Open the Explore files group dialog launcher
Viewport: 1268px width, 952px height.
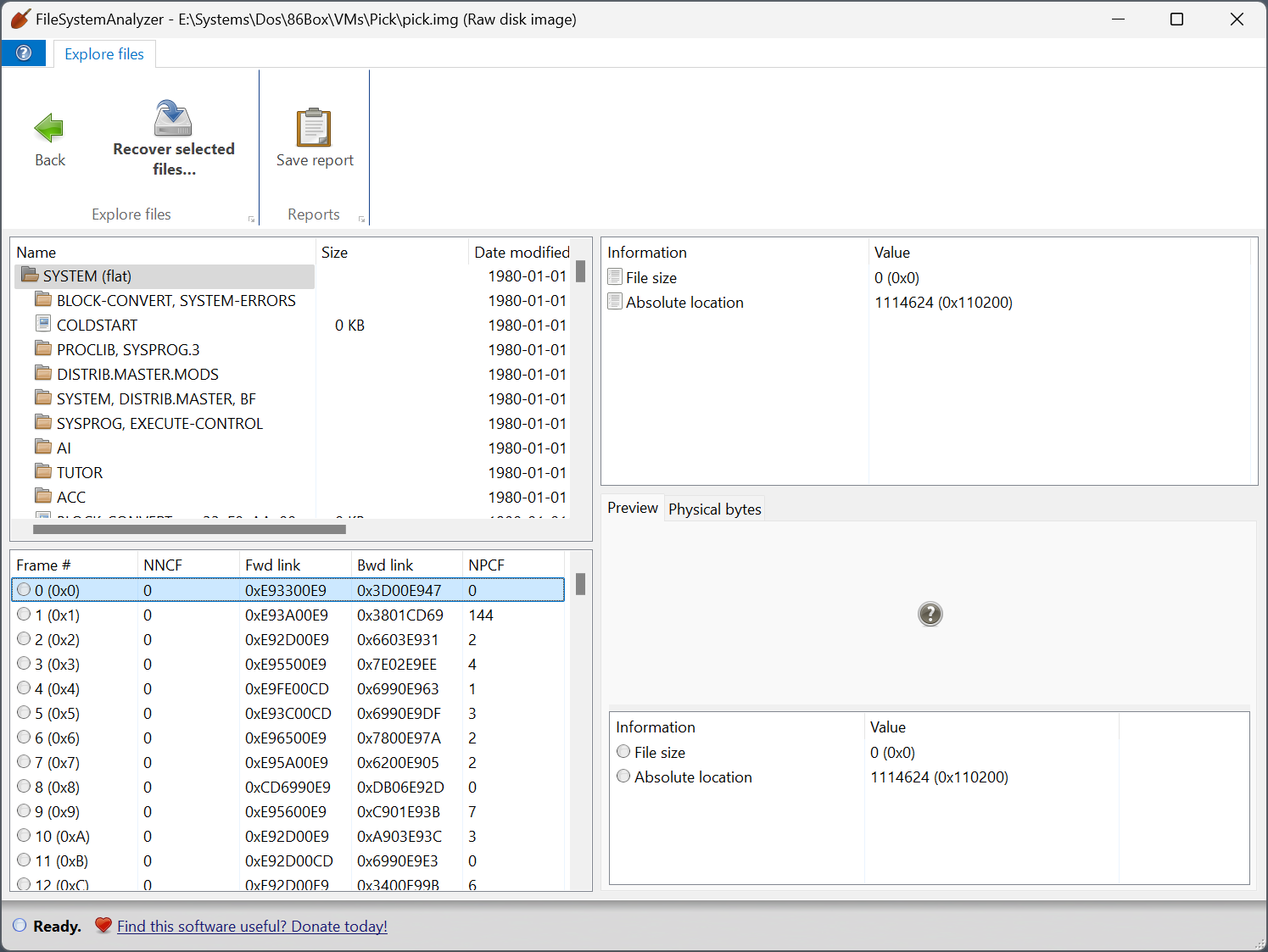tap(251, 219)
